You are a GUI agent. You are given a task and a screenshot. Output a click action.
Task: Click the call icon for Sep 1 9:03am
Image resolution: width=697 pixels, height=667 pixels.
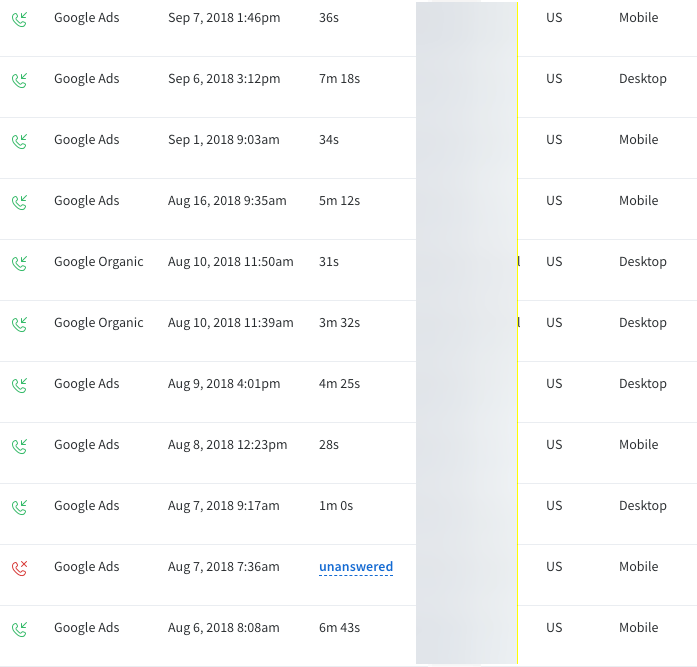19,141
